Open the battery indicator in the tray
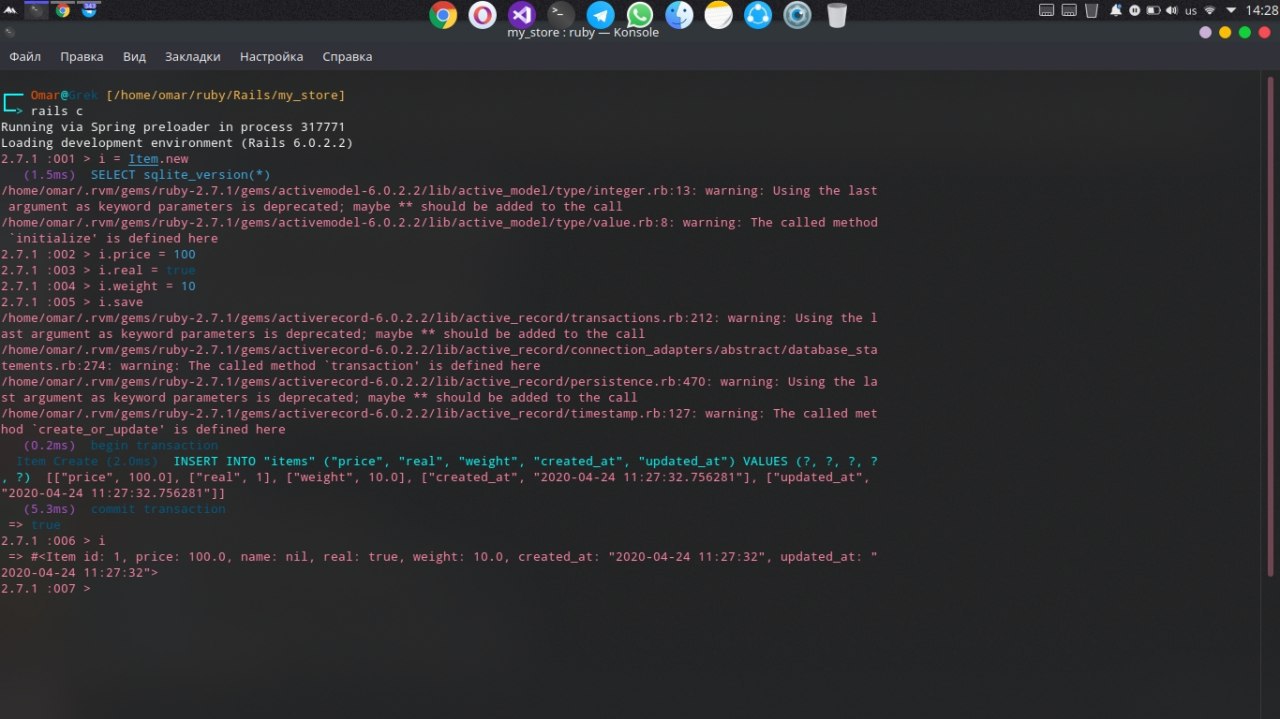This screenshot has height=719, width=1280. coord(1156,10)
